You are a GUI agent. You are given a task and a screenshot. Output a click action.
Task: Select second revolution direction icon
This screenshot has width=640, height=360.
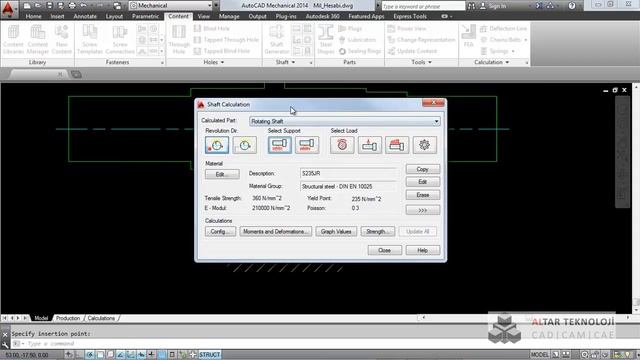244,145
